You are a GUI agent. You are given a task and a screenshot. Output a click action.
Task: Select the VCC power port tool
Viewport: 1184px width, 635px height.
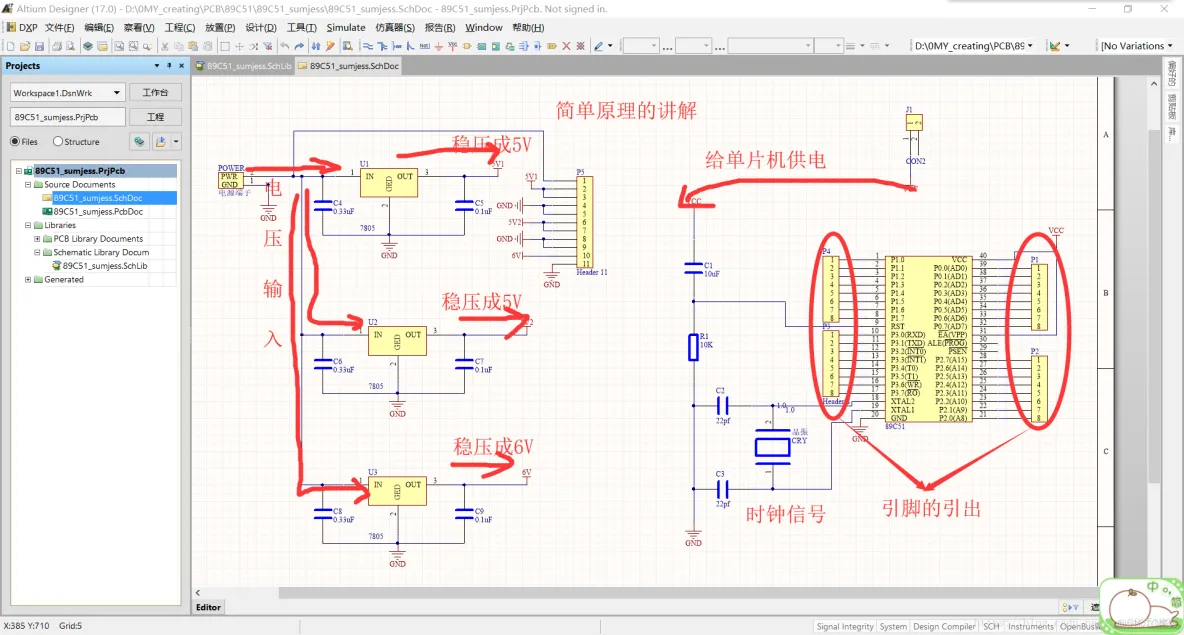[452, 46]
